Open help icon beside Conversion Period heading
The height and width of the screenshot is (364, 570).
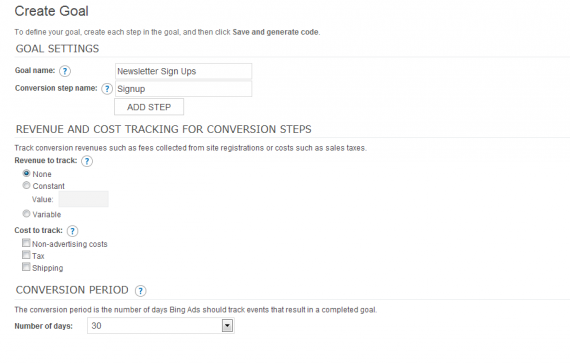coord(140,291)
